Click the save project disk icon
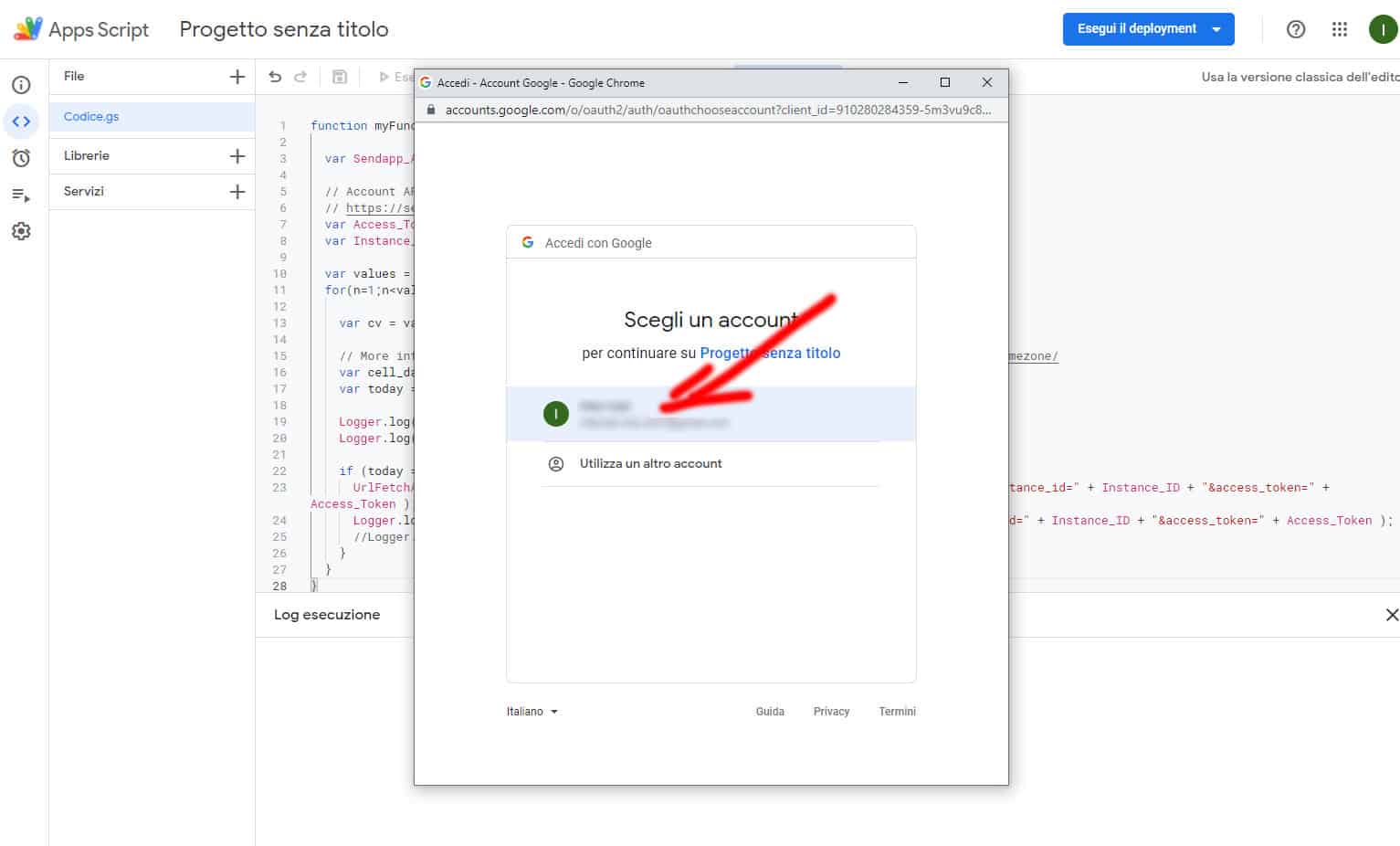This screenshot has width=1400, height=846. pos(340,77)
